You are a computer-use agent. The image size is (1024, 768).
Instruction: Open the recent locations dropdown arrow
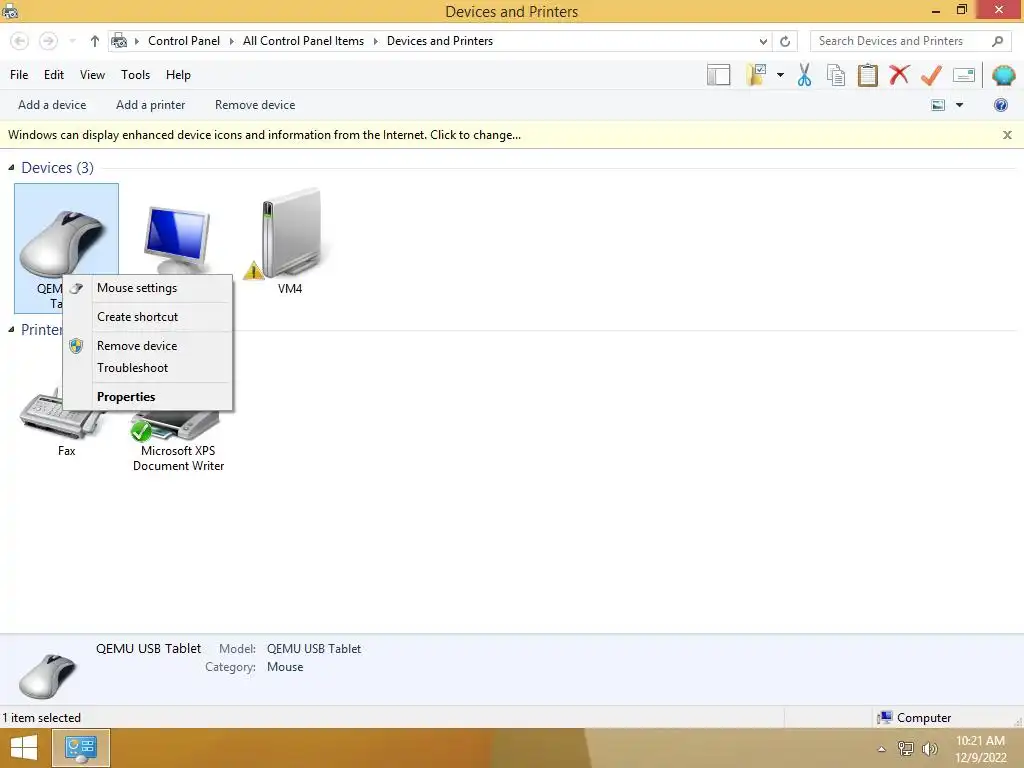[x=72, y=41]
